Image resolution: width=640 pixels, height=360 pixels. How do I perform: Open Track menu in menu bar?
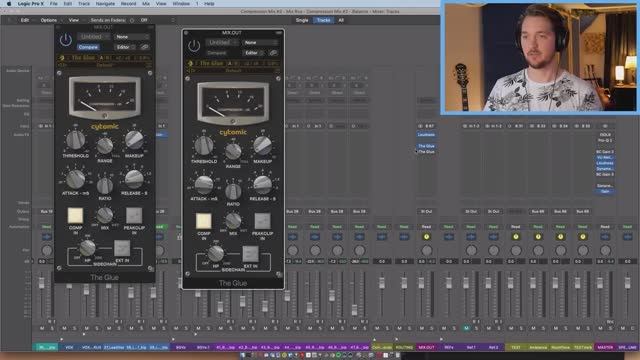click(84, 4)
